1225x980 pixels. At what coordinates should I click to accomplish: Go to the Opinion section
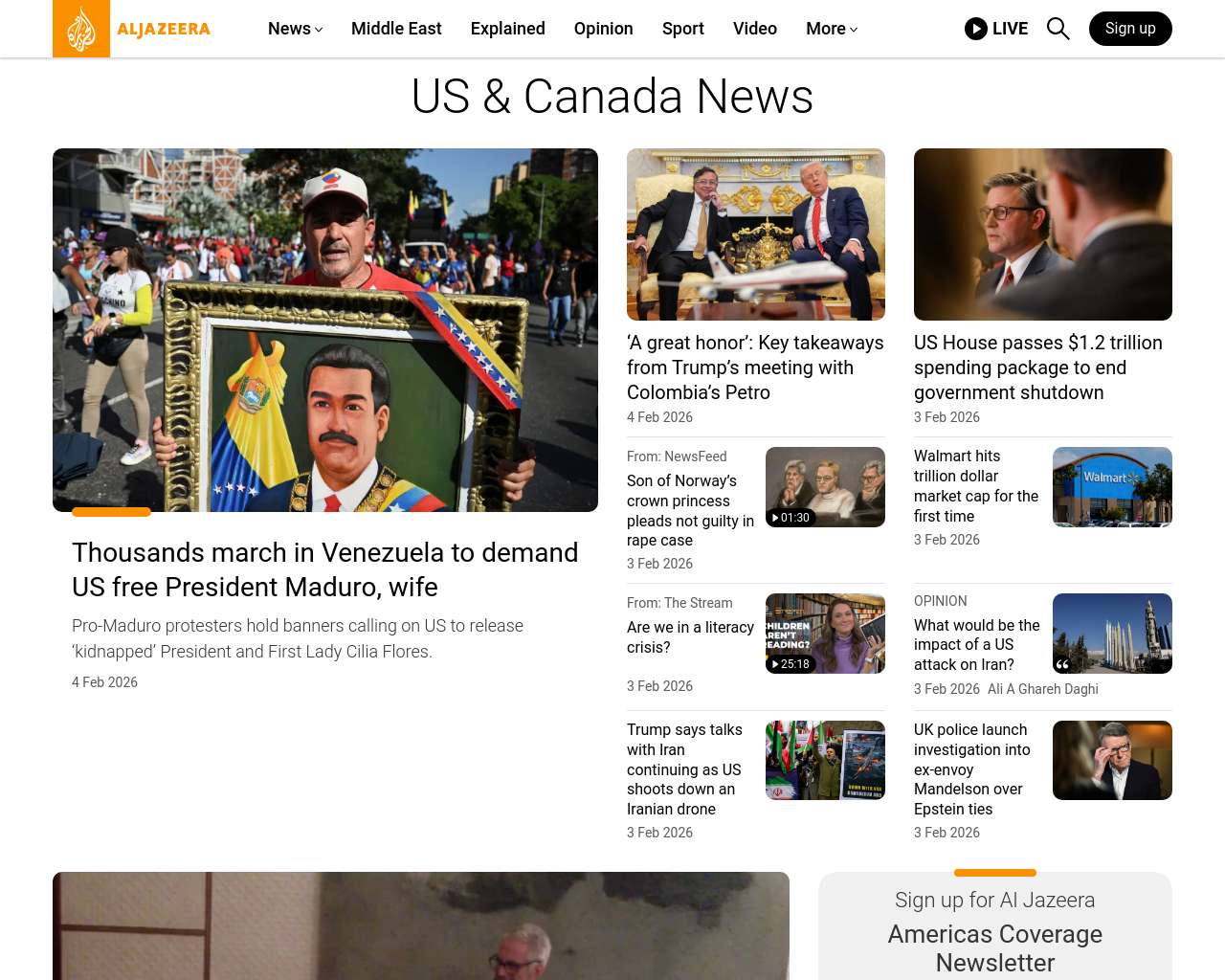point(603,29)
